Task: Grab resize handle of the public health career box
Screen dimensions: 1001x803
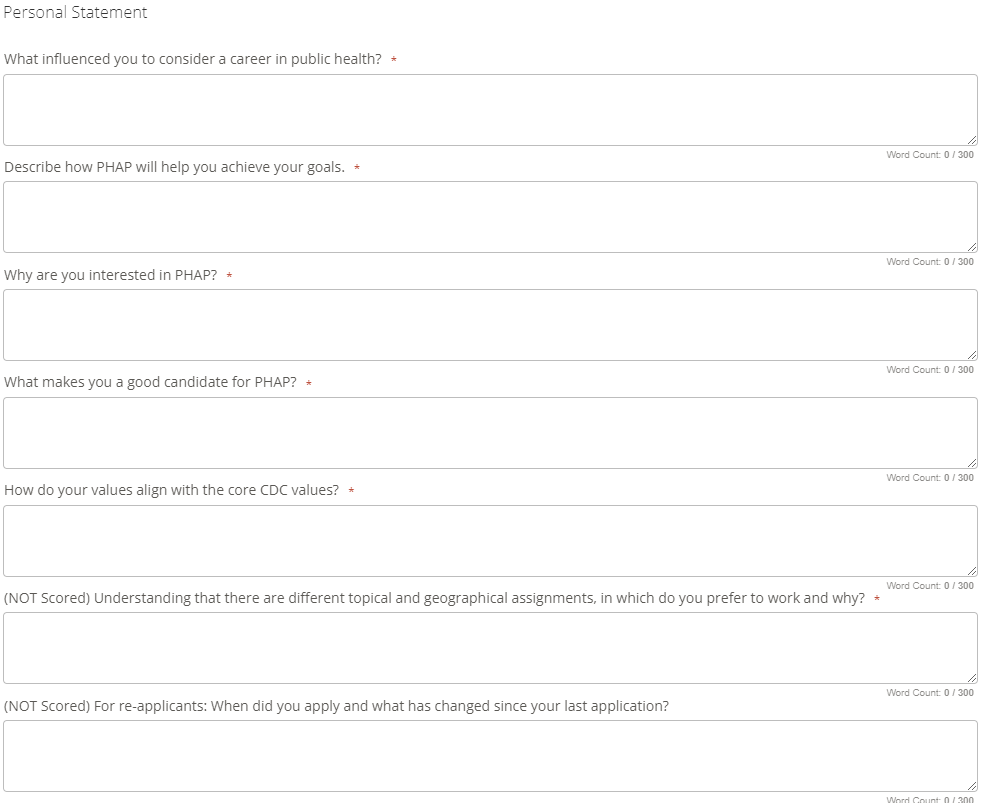Action: coord(972,141)
